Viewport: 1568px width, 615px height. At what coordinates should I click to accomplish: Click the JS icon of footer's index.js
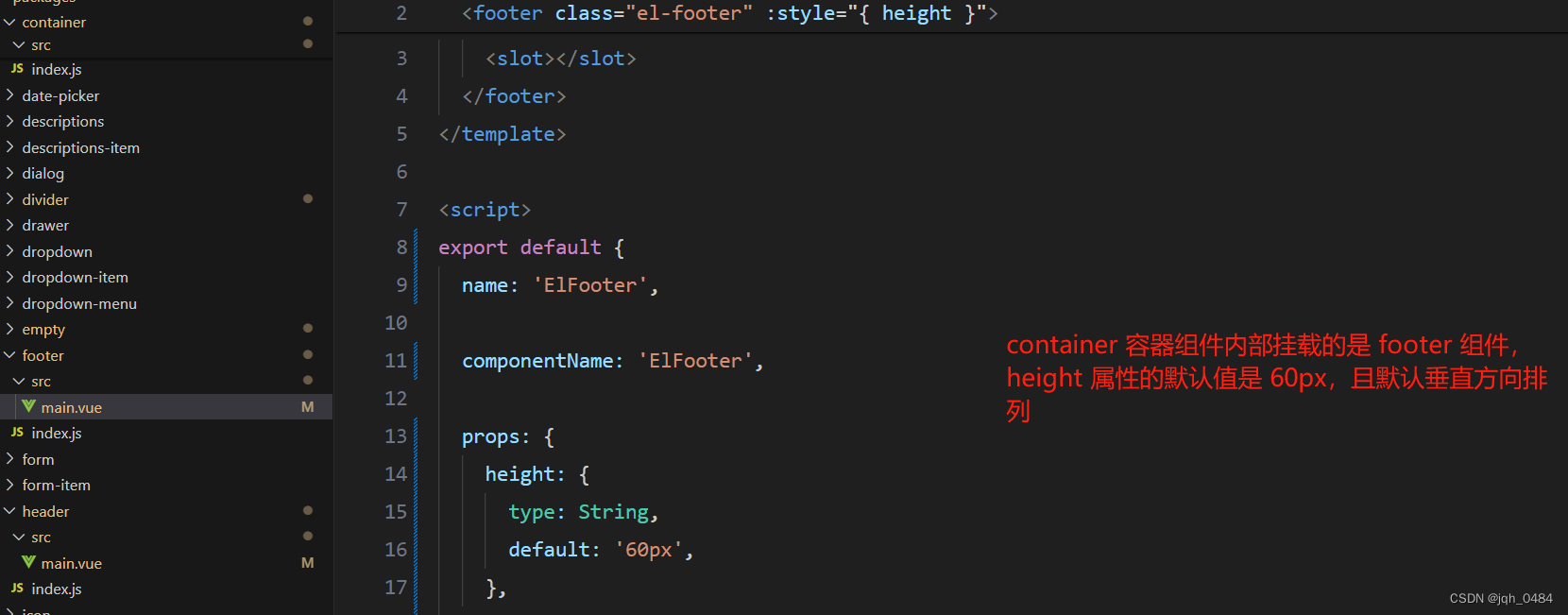[17, 433]
